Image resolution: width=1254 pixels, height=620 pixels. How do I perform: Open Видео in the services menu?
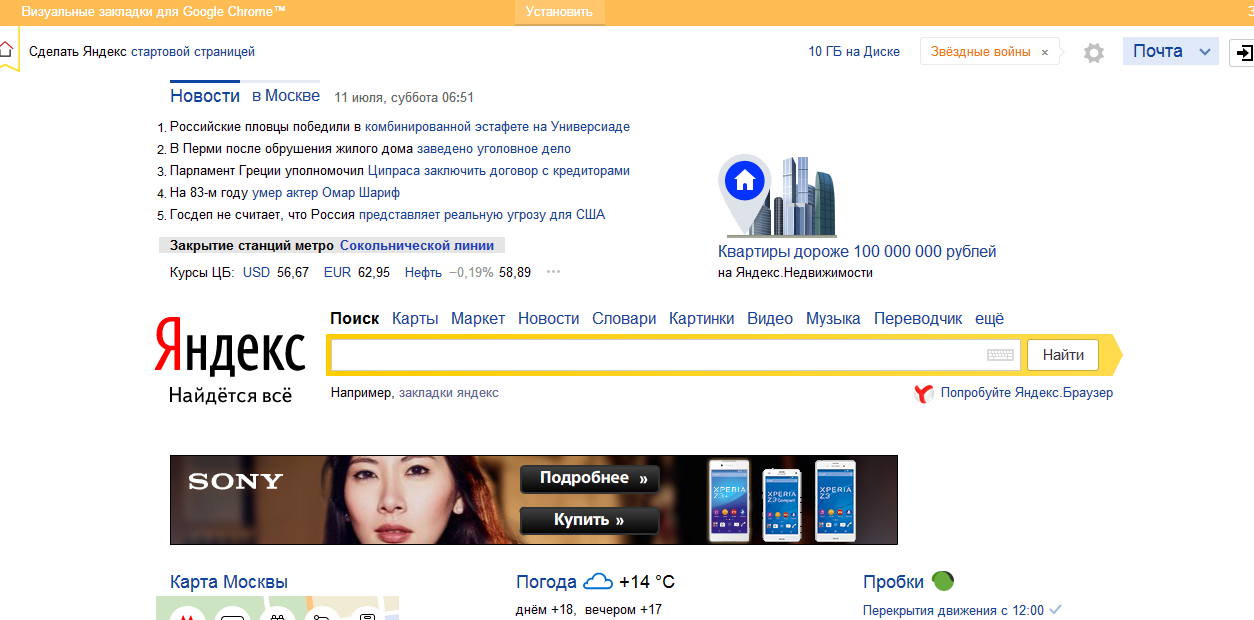tap(770, 319)
